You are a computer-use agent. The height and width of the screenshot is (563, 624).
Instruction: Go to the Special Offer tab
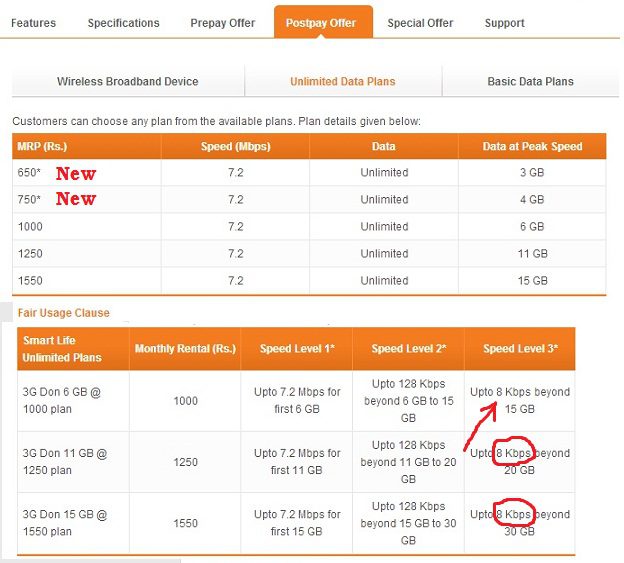point(420,23)
